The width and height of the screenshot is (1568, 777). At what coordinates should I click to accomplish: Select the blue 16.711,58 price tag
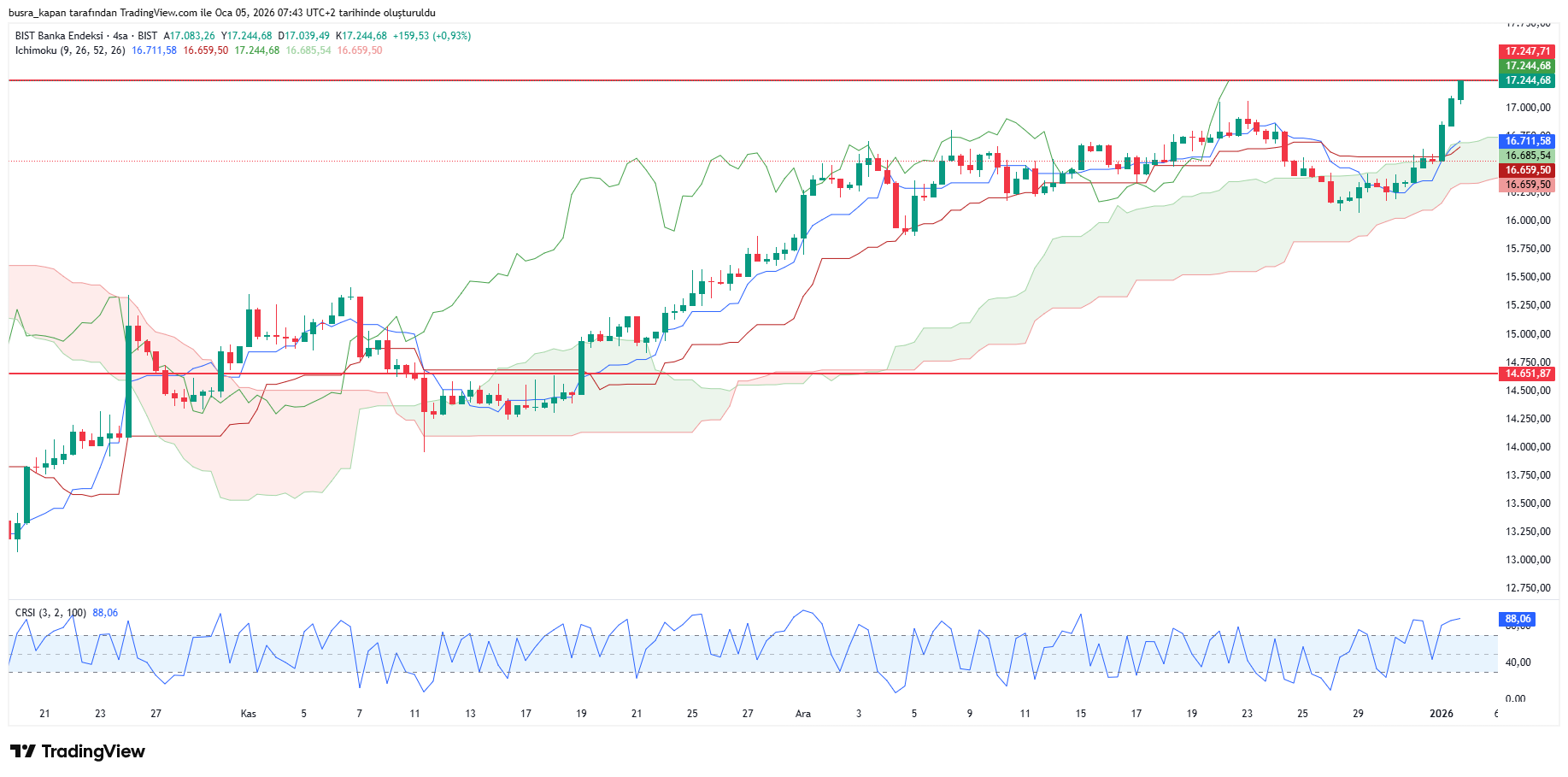[x=1527, y=141]
